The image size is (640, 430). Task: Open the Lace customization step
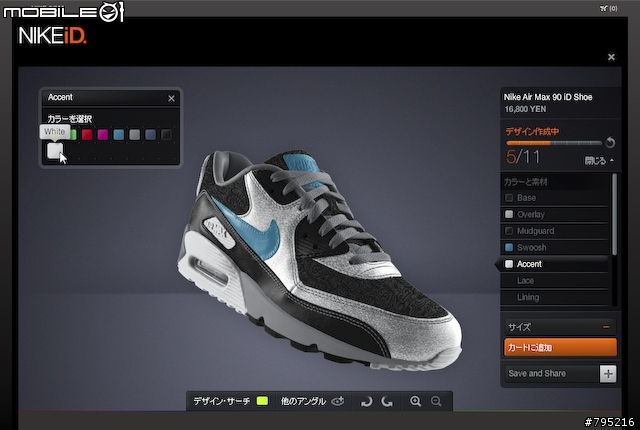[555, 281]
